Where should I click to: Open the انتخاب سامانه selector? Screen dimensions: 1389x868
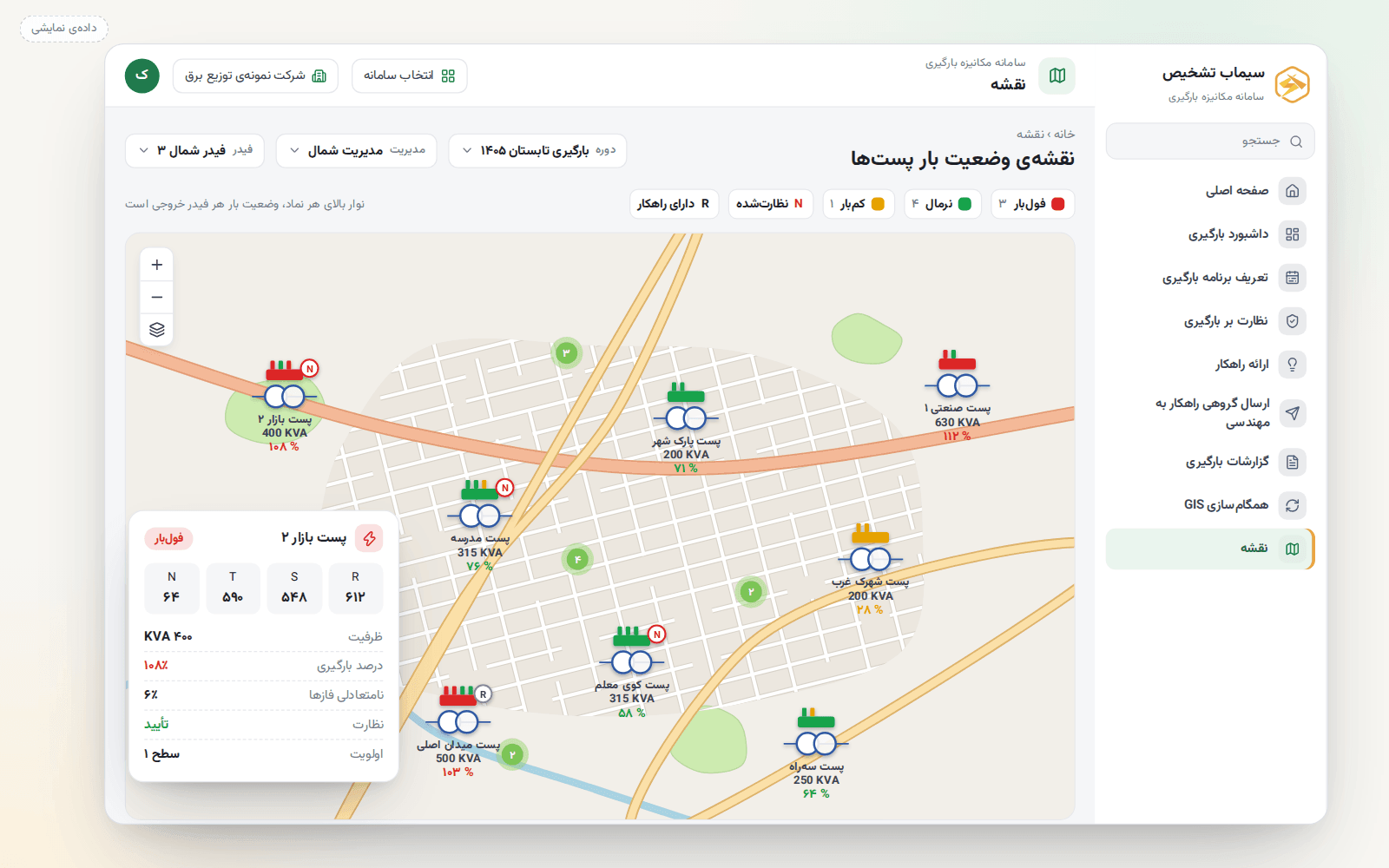(x=410, y=76)
